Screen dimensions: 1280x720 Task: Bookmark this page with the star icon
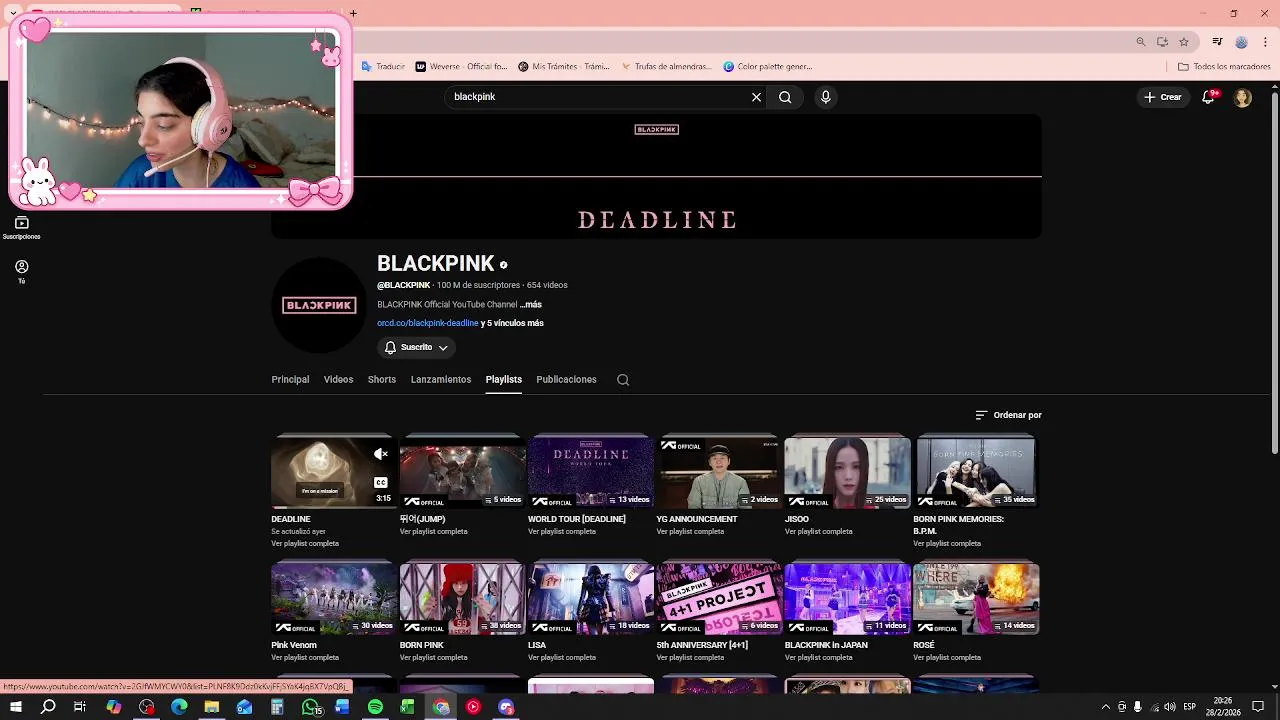click(x=1184, y=42)
